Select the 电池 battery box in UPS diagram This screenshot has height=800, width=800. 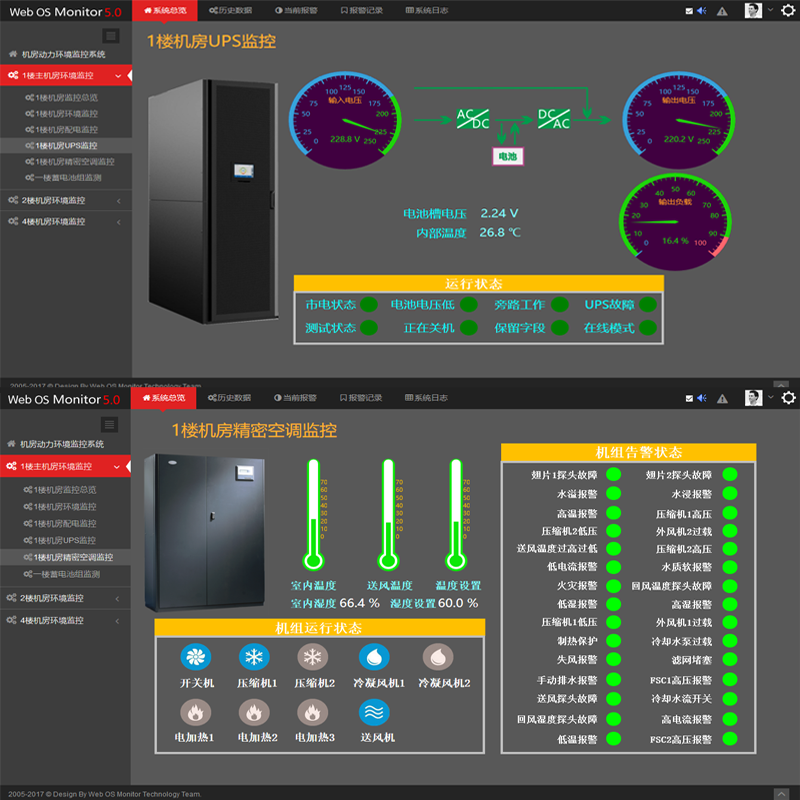pos(508,156)
